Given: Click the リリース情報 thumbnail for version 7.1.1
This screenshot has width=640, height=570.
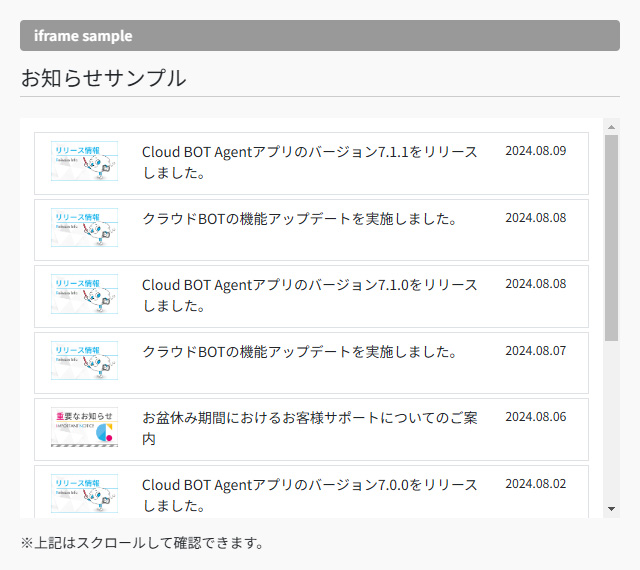Looking at the screenshot, I should (x=84, y=161).
